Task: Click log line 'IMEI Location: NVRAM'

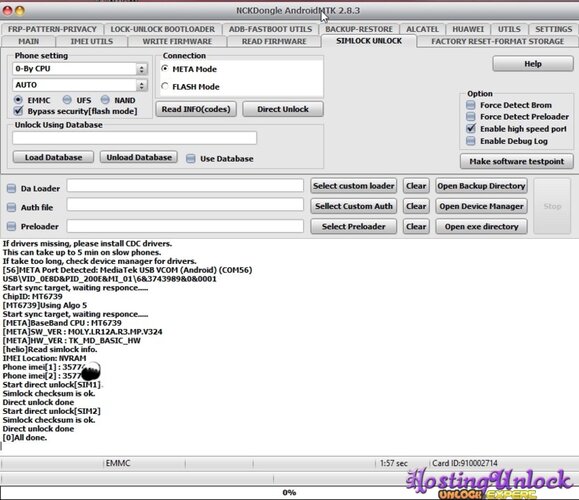Action: tap(44, 358)
